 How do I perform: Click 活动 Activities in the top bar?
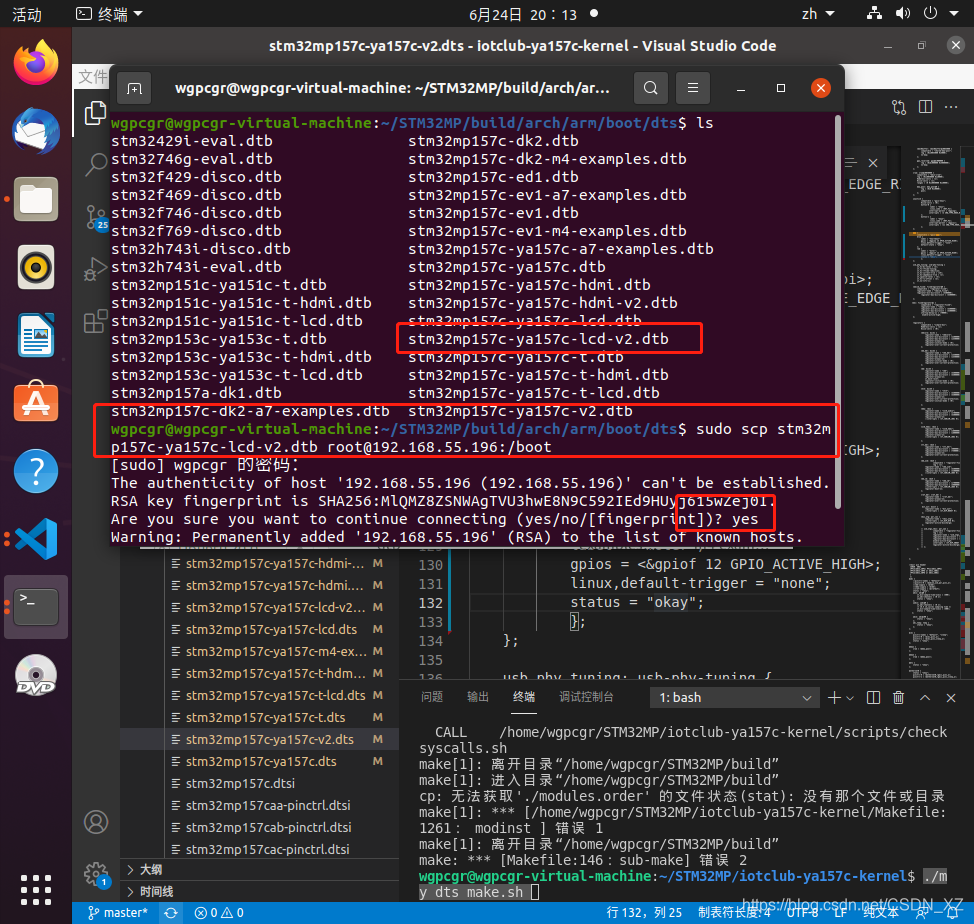[27, 14]
